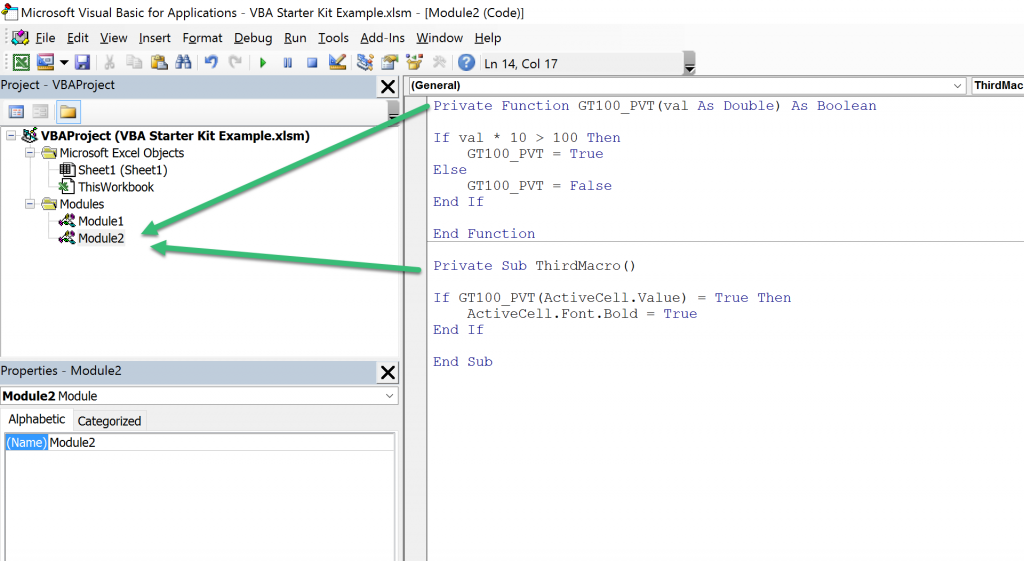
Task: Click the Module2 name value field
Action: coord(221,442)
